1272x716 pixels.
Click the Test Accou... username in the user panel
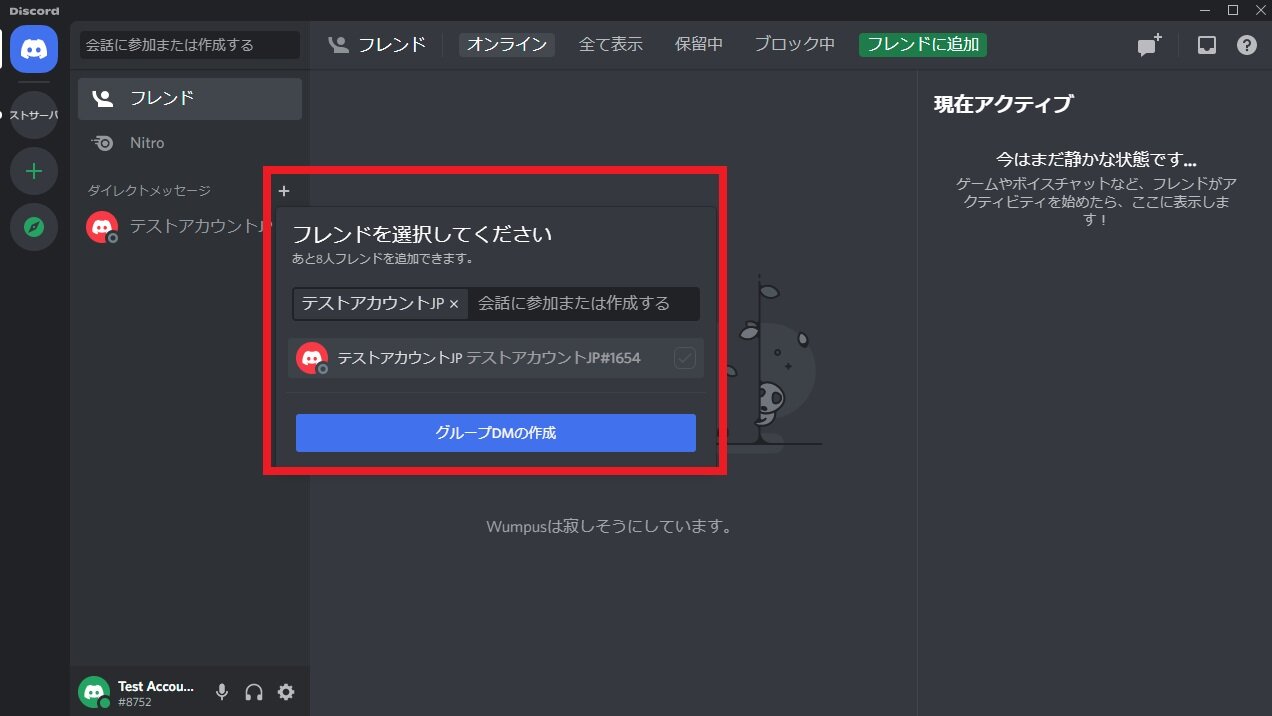click(156, 686)
